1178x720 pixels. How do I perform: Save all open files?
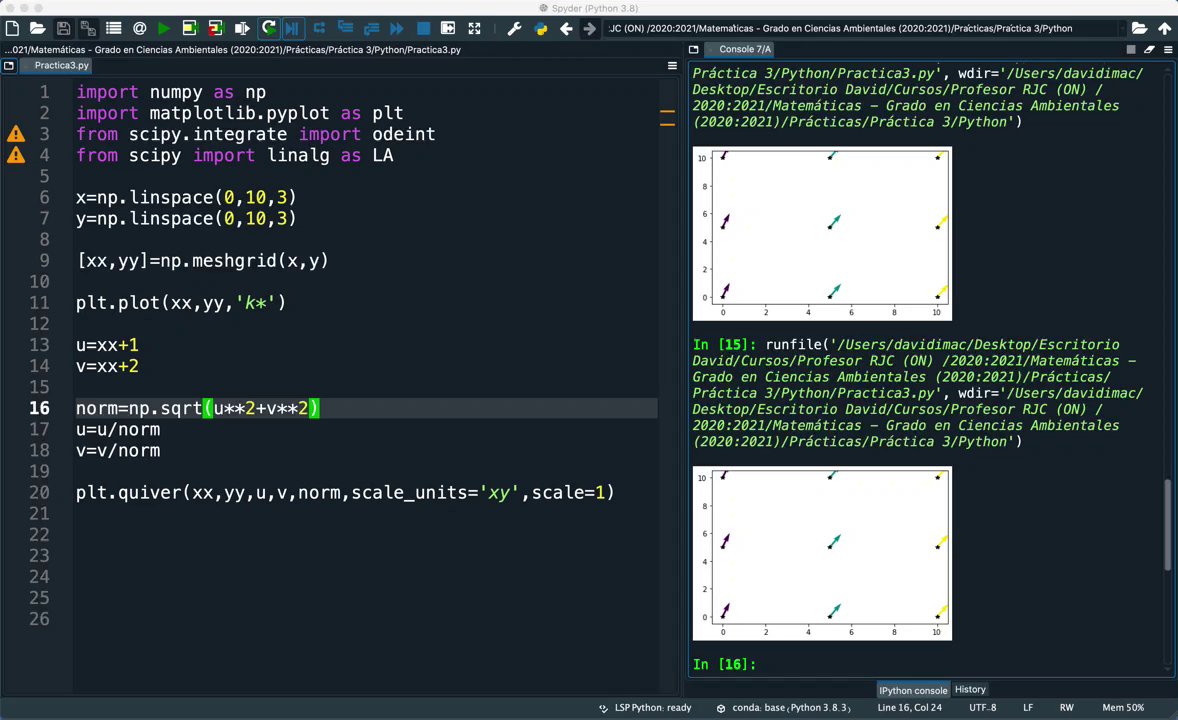[88, 29]
